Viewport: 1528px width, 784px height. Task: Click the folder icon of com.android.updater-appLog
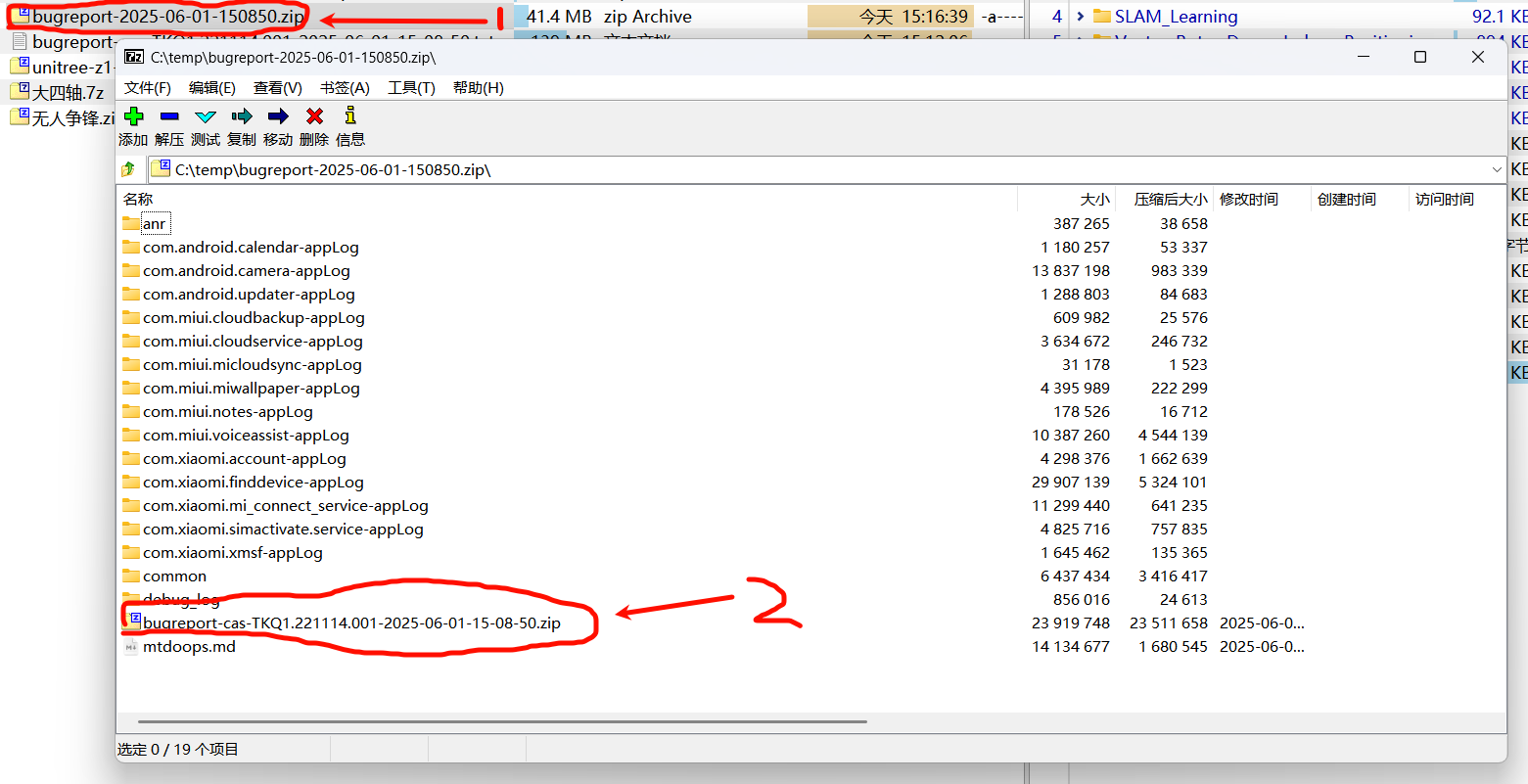tap(131, 295)
